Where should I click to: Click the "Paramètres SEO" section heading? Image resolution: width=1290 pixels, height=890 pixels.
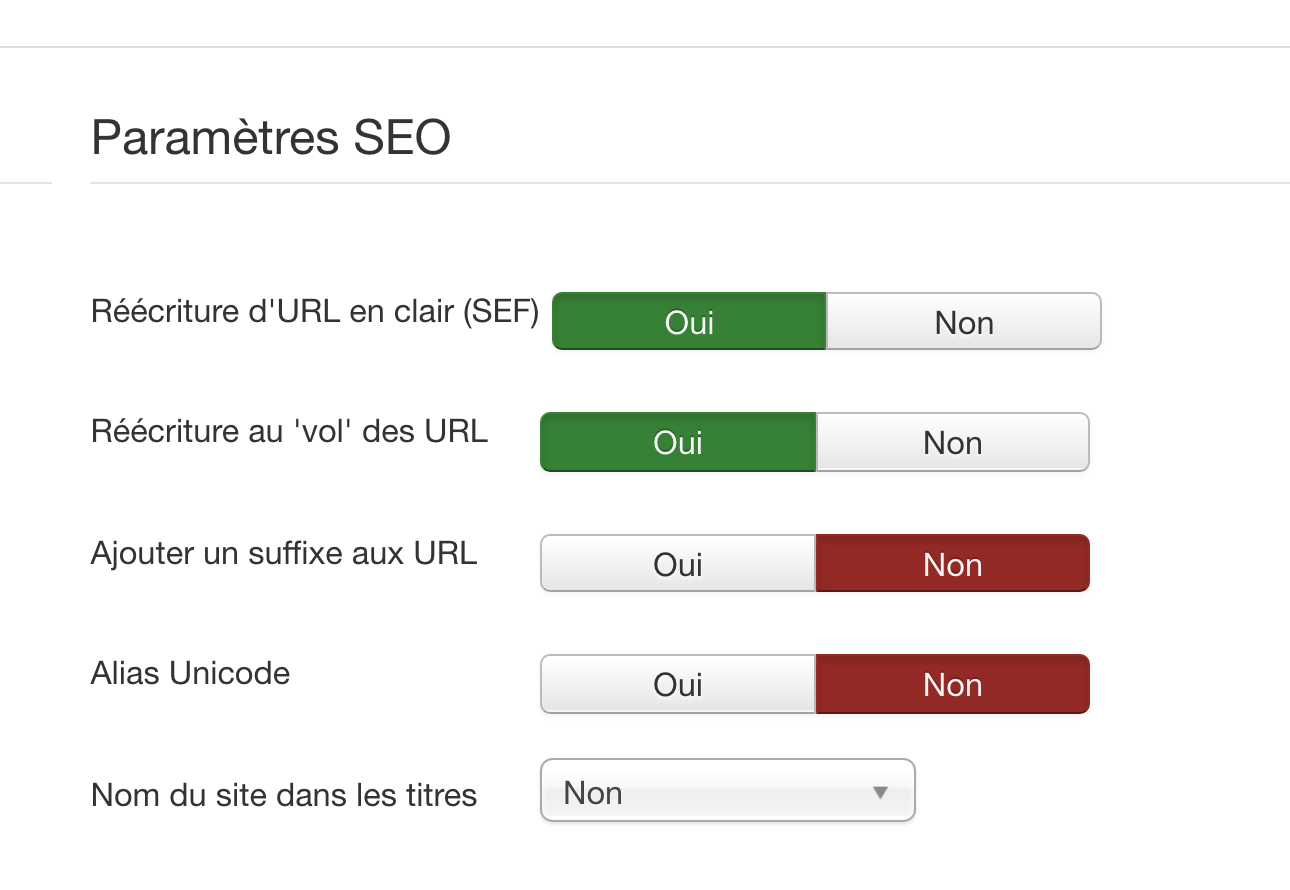point(270,138)
